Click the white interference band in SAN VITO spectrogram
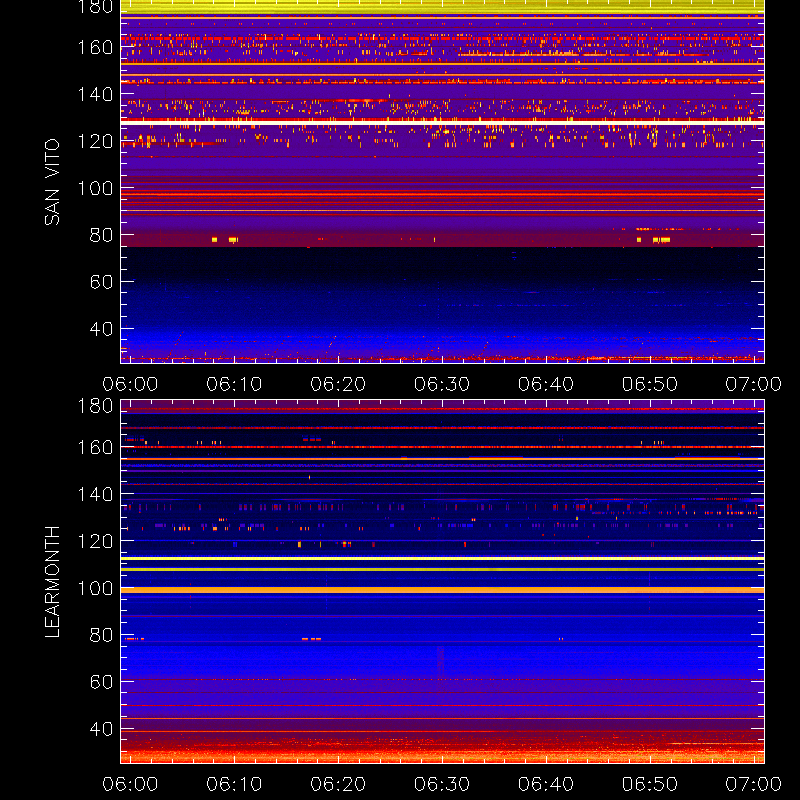 pos(442,123)
